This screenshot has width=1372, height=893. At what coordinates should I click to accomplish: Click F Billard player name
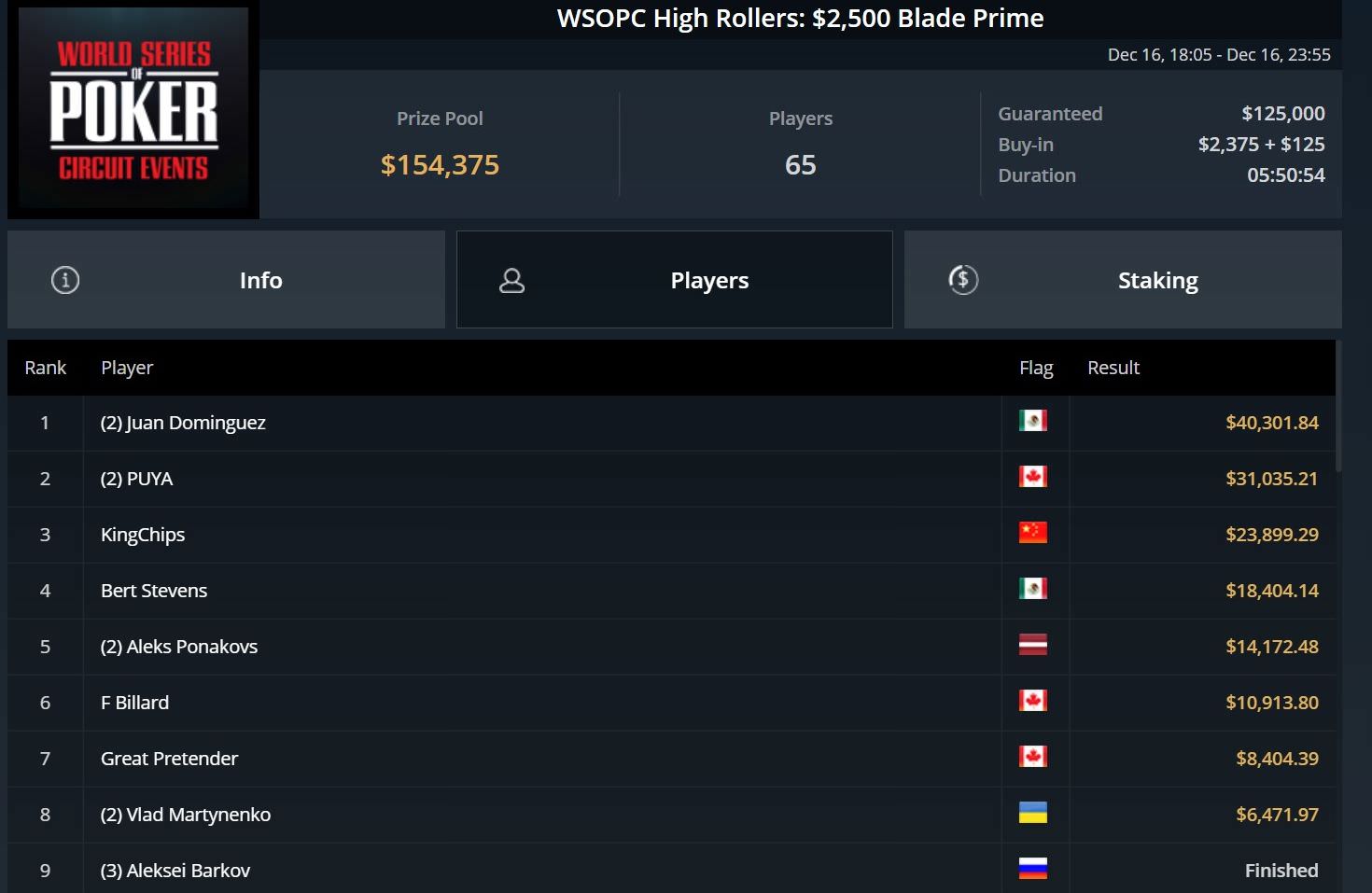[134, 703]
